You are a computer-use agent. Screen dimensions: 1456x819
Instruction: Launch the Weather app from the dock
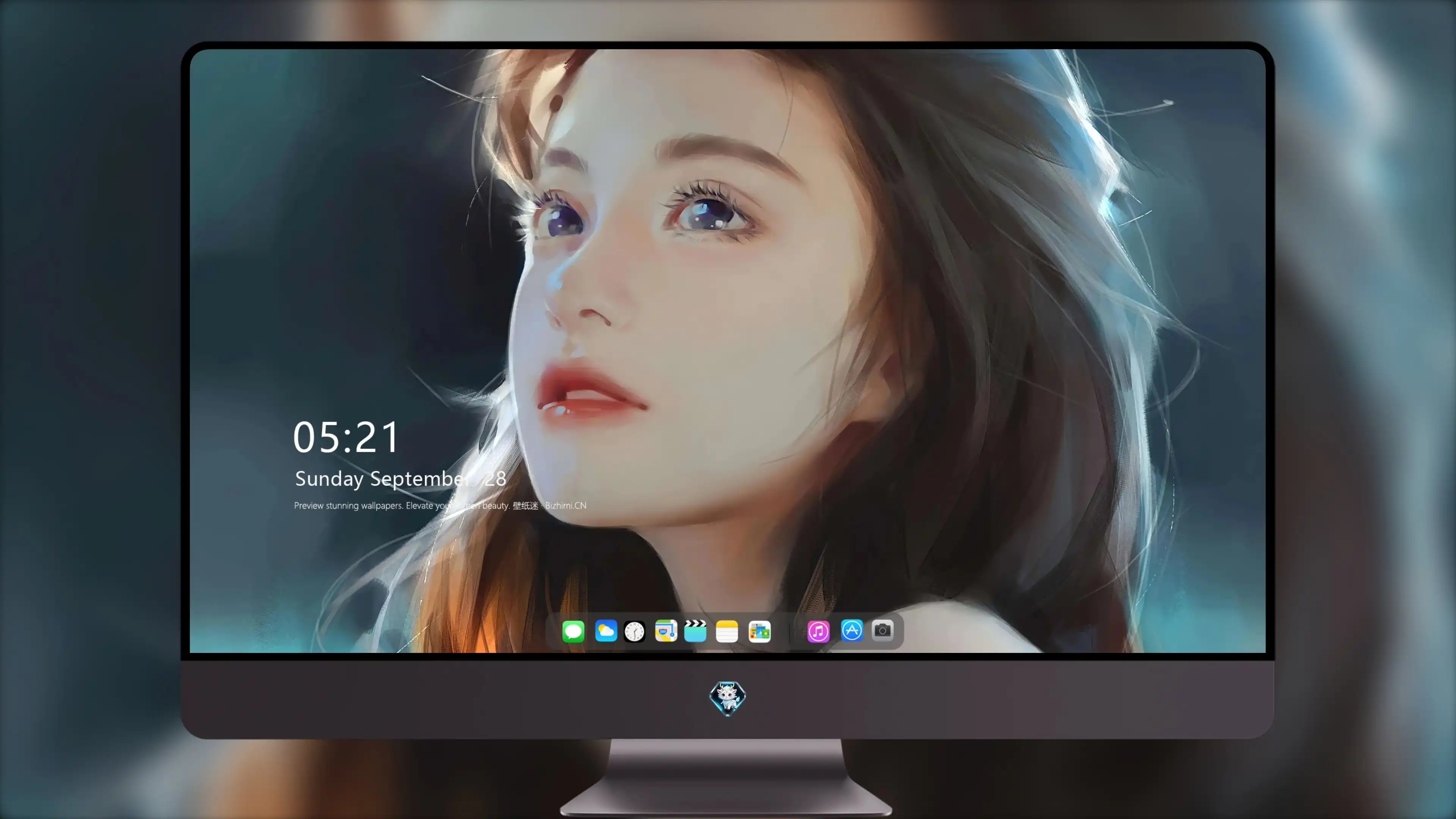pyautogui.click(x=606, y=631)
